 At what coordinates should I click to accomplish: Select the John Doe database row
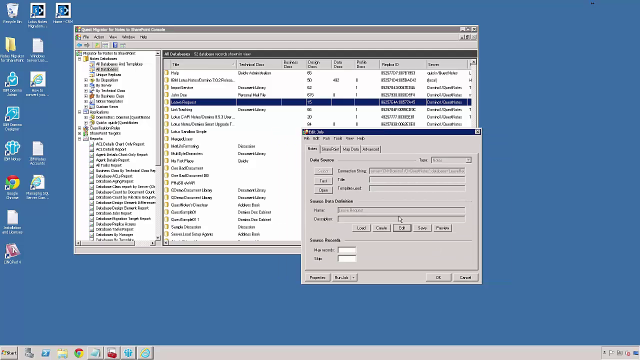pos(318,95)
